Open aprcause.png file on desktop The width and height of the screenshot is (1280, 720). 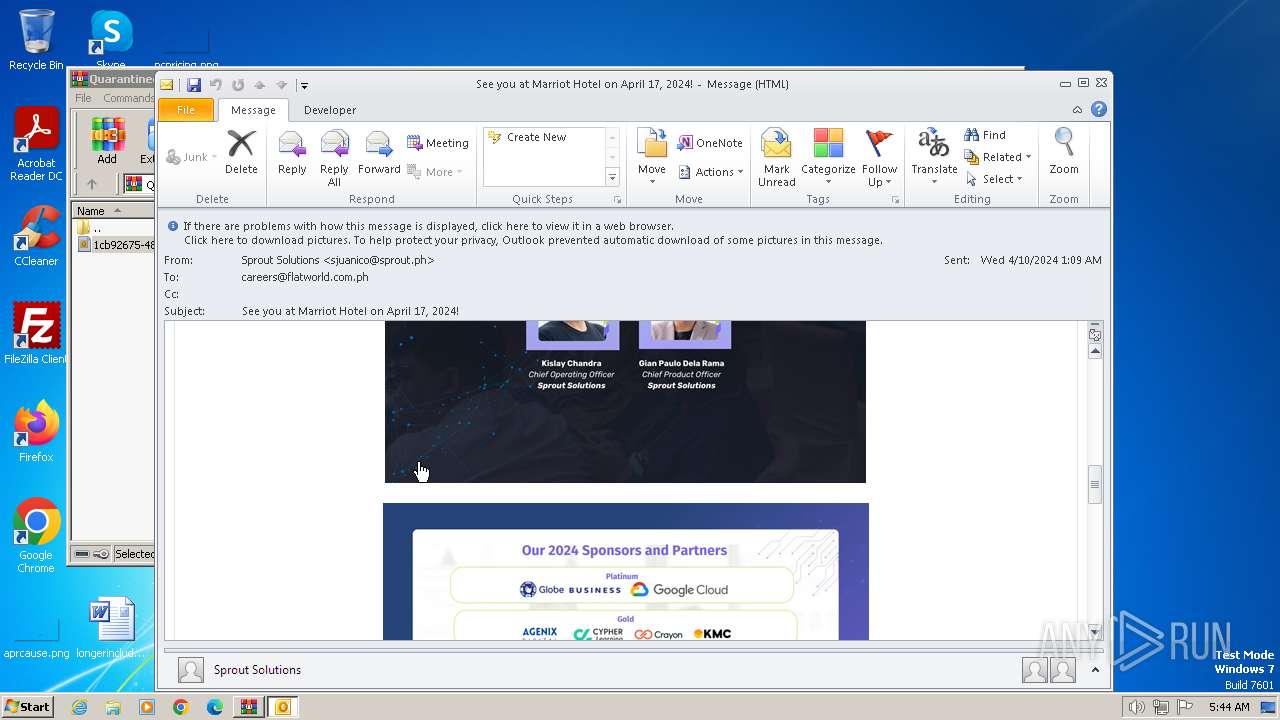click(x=36, y=640)
